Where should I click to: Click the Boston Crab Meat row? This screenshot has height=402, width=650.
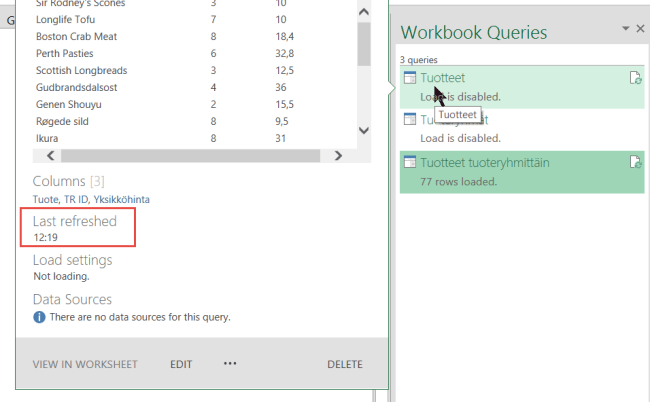(x=78, y=36)
